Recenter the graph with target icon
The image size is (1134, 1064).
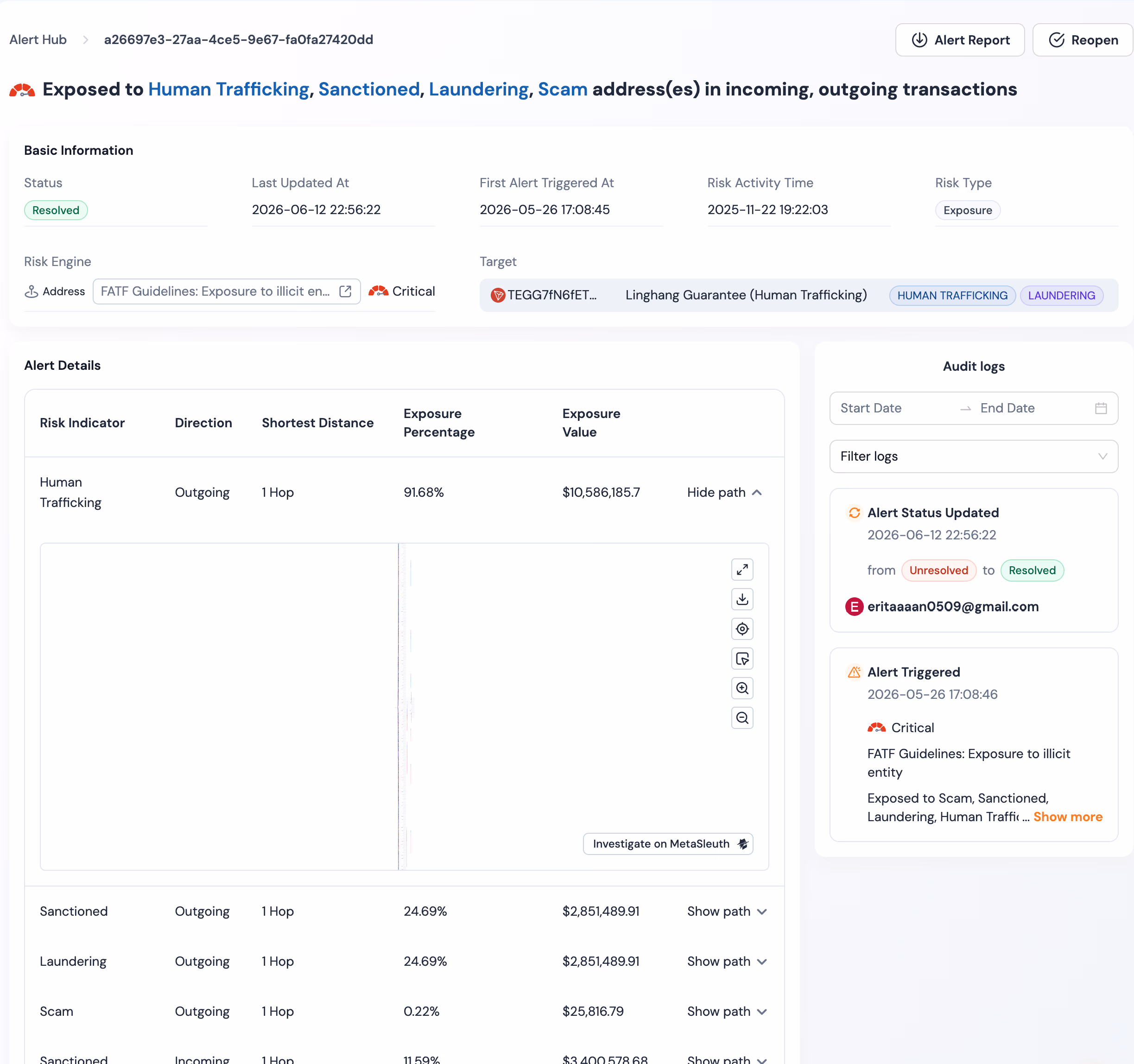pos(742,629)
